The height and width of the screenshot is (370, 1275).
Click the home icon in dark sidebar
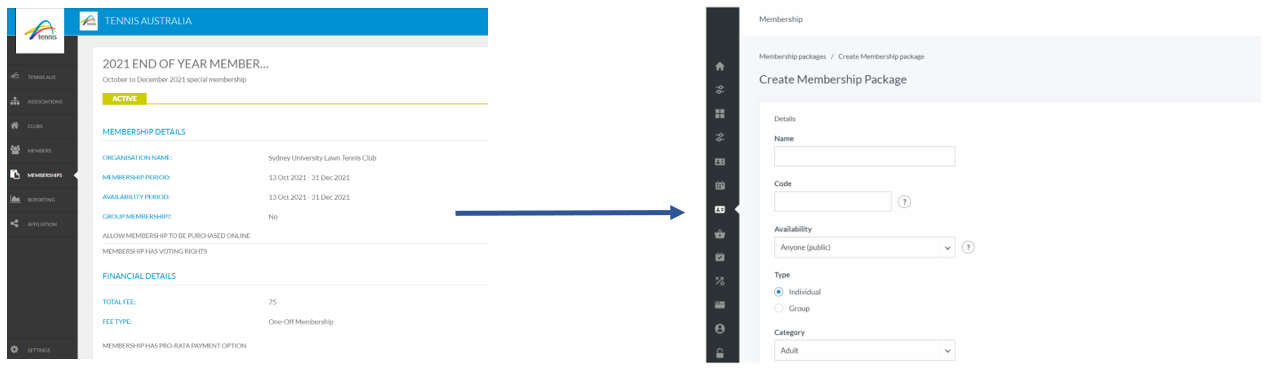tap(719, 66)
